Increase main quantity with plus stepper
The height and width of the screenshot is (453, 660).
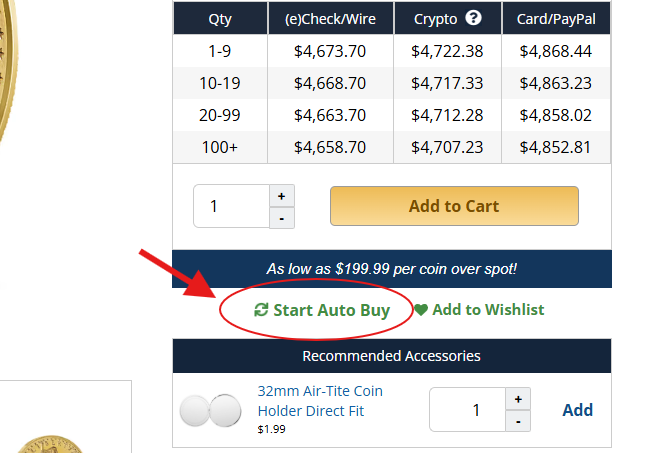click(282, 196)
